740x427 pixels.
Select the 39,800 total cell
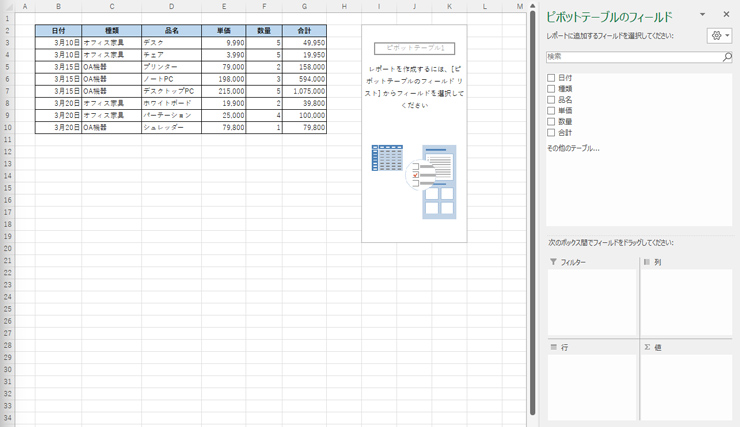(304, 103)
